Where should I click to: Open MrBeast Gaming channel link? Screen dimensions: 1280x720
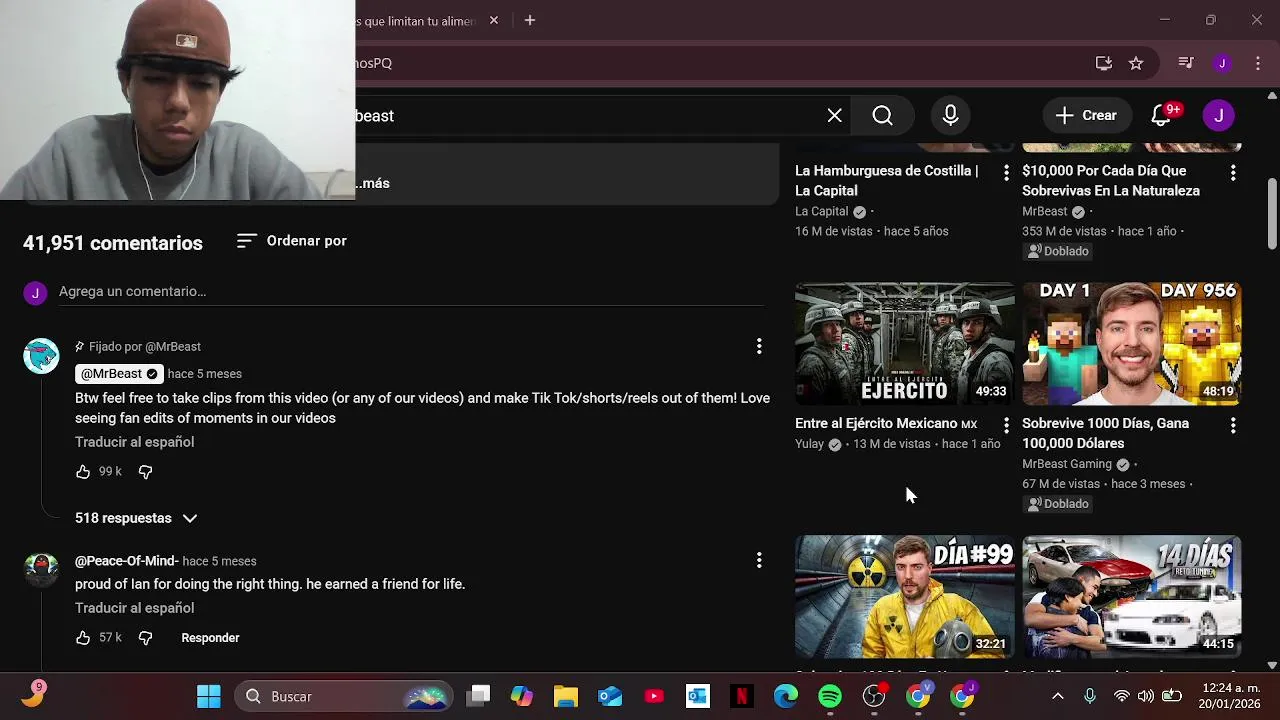1067,464
